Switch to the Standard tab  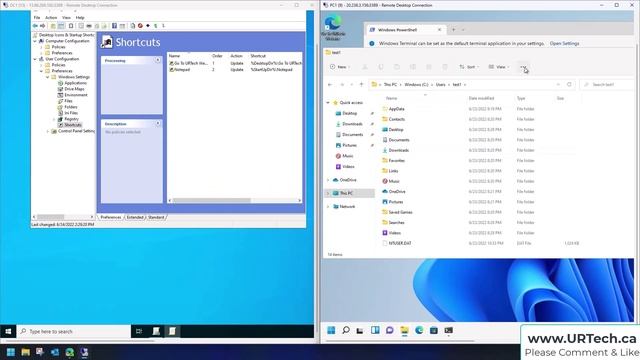point(156,218)
